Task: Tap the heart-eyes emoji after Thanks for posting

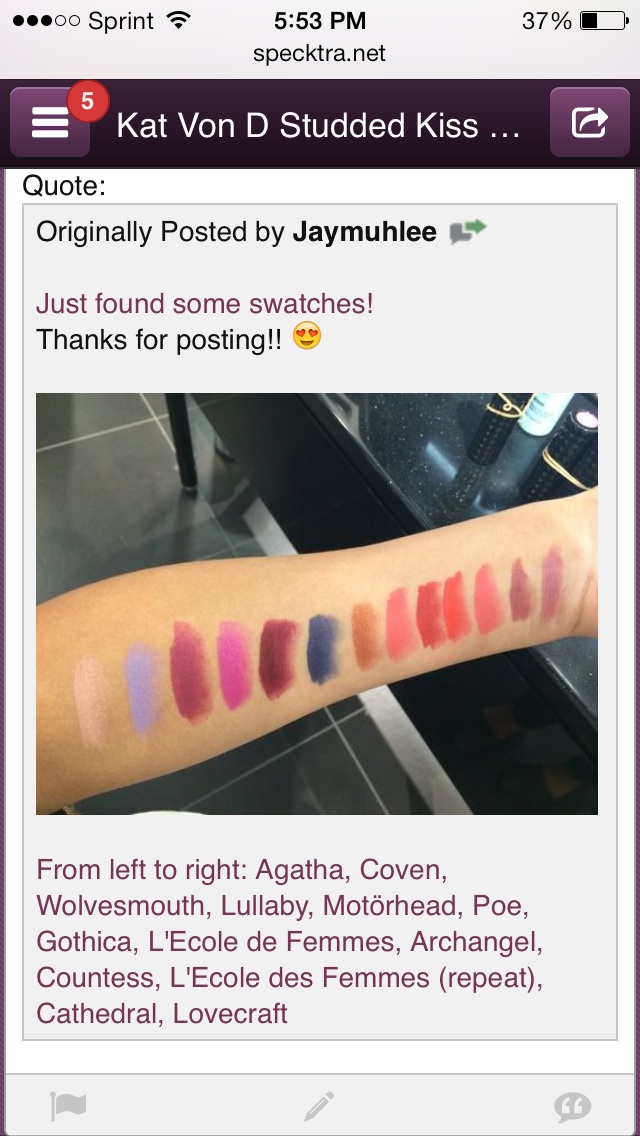Action: click(x=307, y=337)
